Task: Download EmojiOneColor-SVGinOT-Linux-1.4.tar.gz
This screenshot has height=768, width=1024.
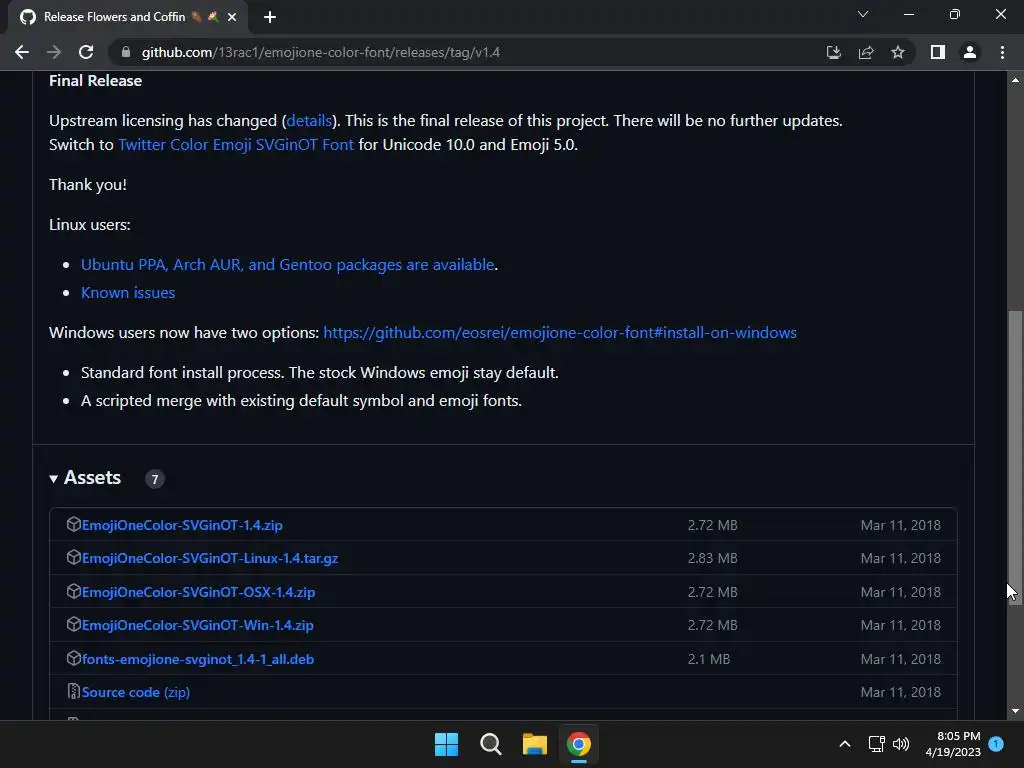Action: (x=210, y=558)
